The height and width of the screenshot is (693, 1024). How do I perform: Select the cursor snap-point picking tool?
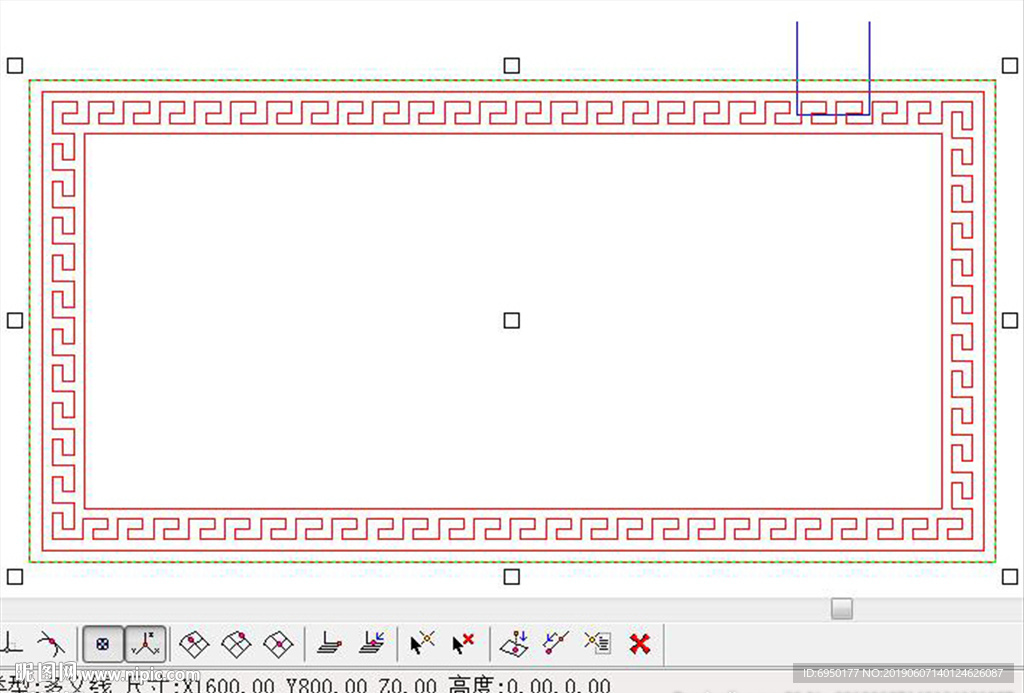pyautogui.click(x=422, y=644)
